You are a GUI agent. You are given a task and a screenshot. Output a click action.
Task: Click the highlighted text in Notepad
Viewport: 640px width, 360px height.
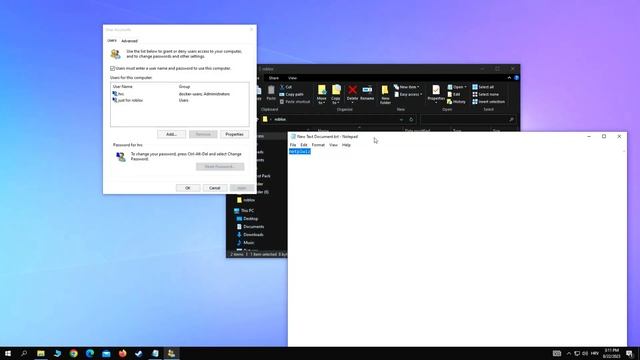tap(300, 151)
